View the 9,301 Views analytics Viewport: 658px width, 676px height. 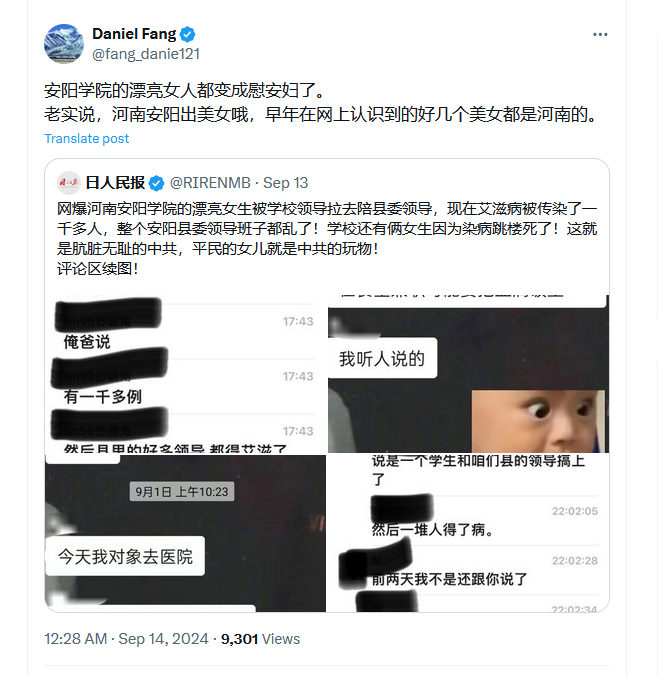pos(260,638)
